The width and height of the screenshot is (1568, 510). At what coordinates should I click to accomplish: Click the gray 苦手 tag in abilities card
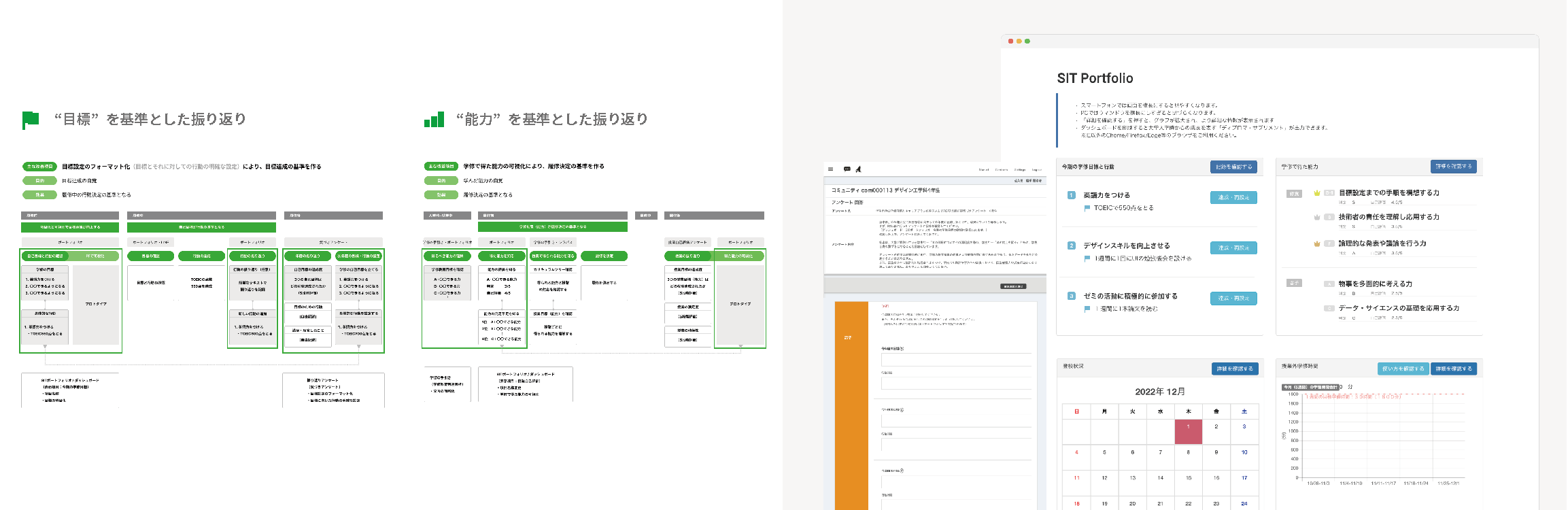(1294, 283)
